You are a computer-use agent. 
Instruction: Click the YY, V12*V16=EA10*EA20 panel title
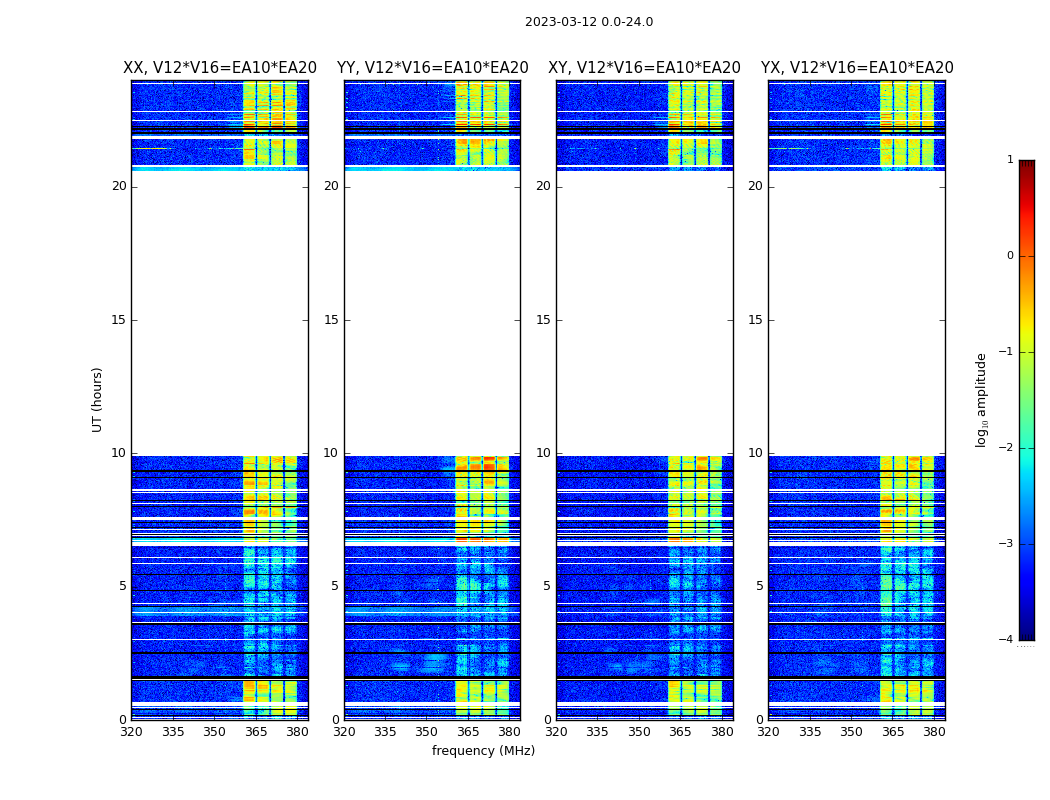click(433, 68)
